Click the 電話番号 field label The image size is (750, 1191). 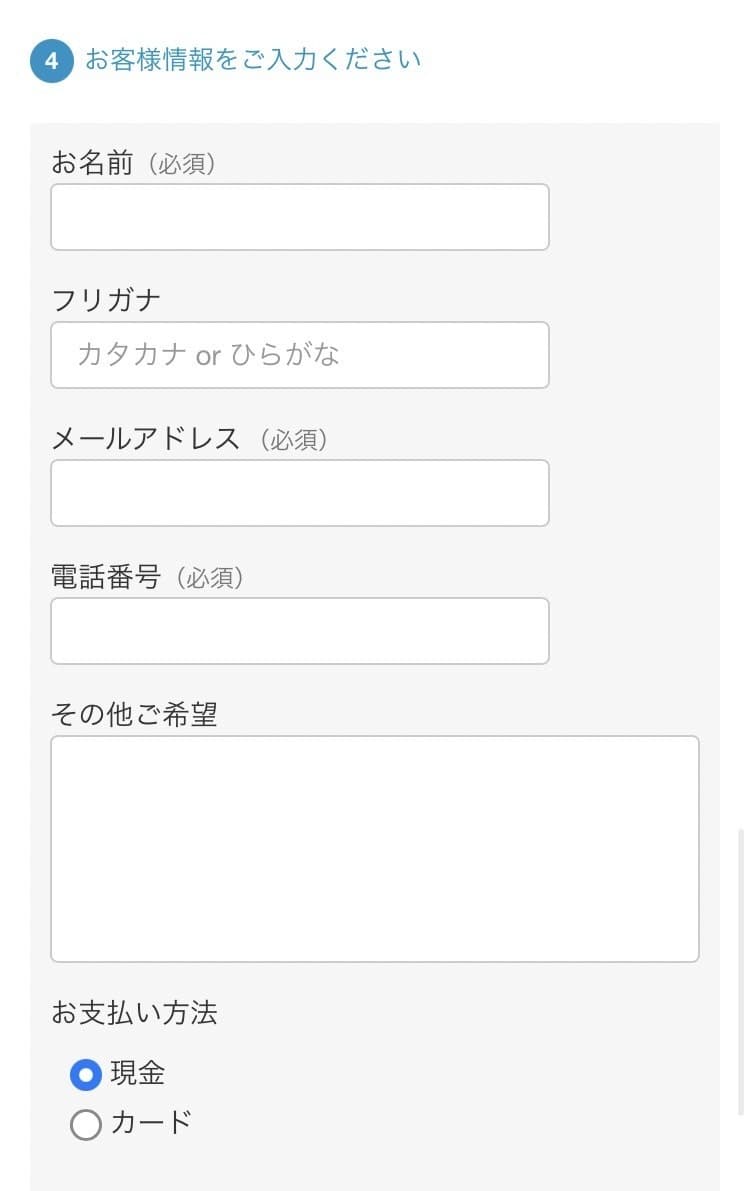click(106, 577)
